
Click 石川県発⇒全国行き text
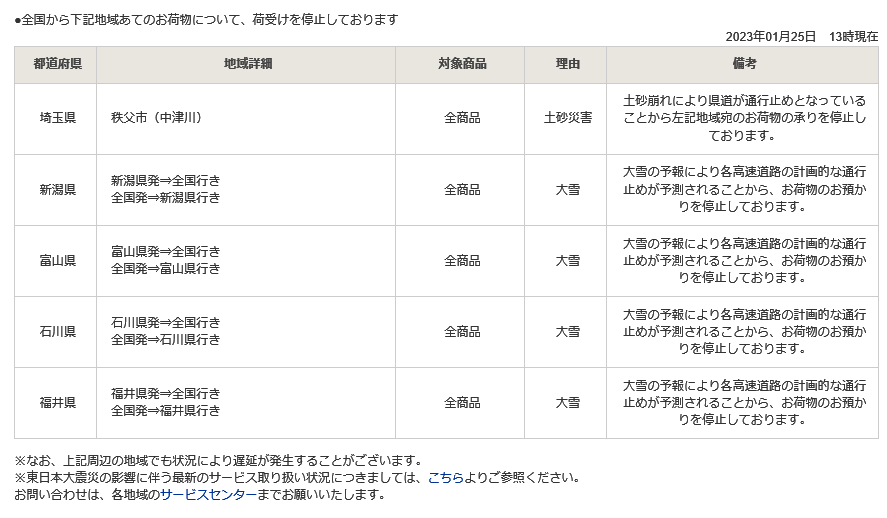165,323
